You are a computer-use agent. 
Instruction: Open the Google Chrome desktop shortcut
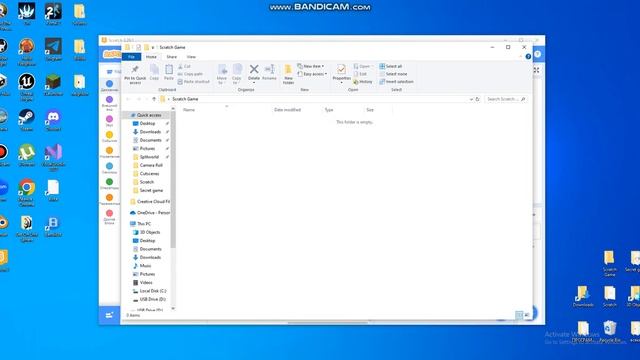click(x=27, y=192)
